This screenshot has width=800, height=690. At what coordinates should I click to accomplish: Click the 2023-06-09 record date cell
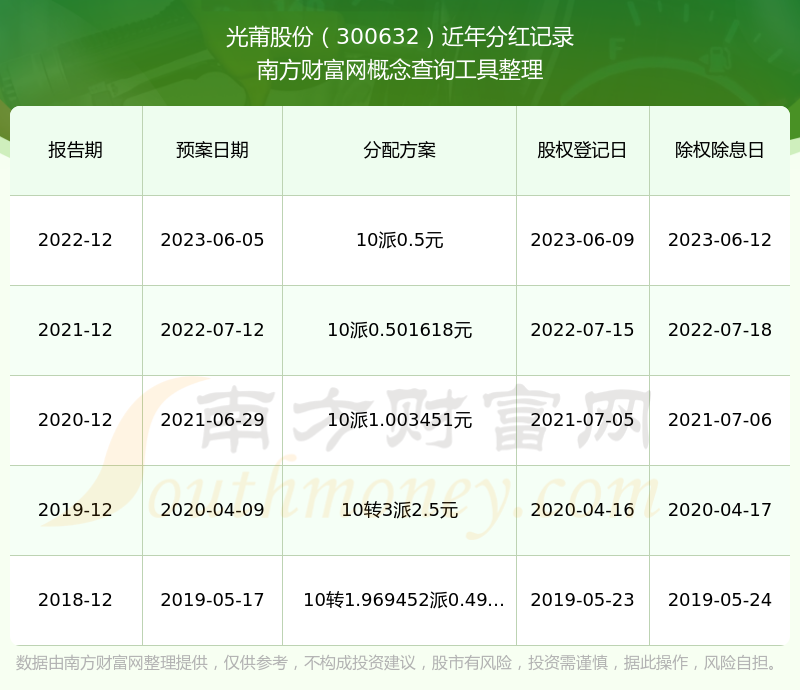pyautogui.click(x=582, y=240)
